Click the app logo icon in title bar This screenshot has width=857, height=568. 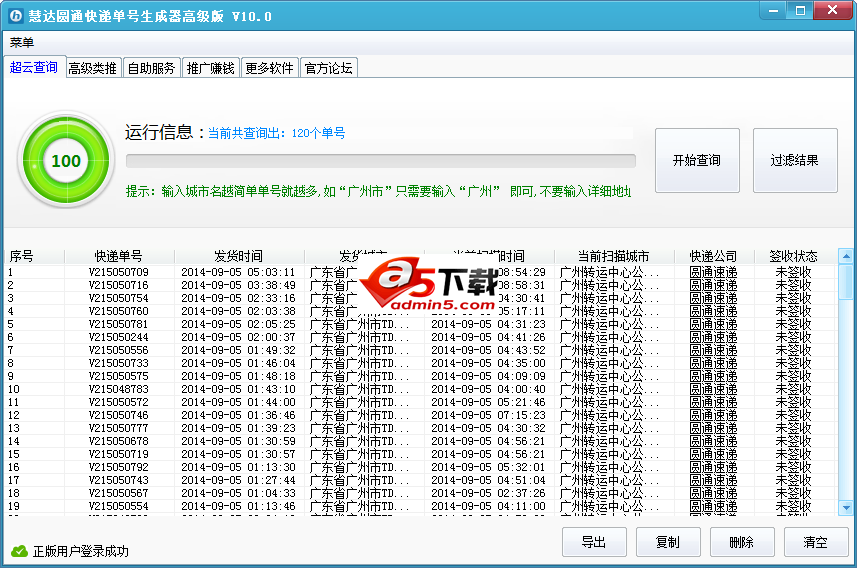click(16, 16)
